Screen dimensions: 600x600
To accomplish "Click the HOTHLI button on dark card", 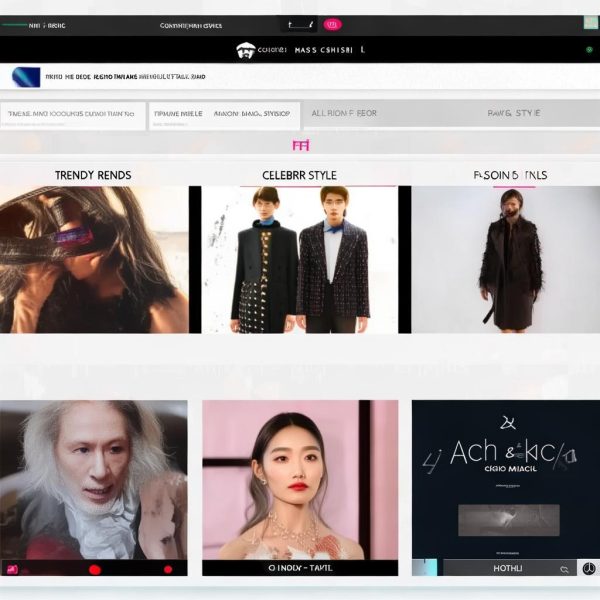I will pos(507,568).
